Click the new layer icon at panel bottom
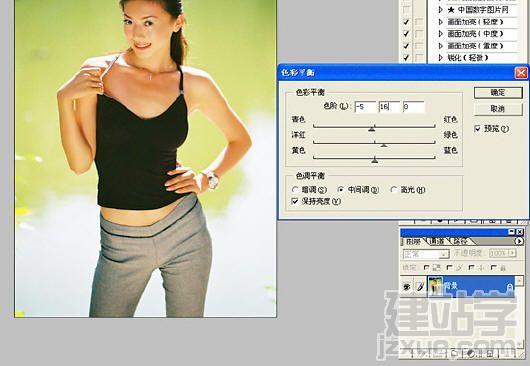The width and height of the screenshot is (530, 366). pyautogui.click(x=490, y=353)
